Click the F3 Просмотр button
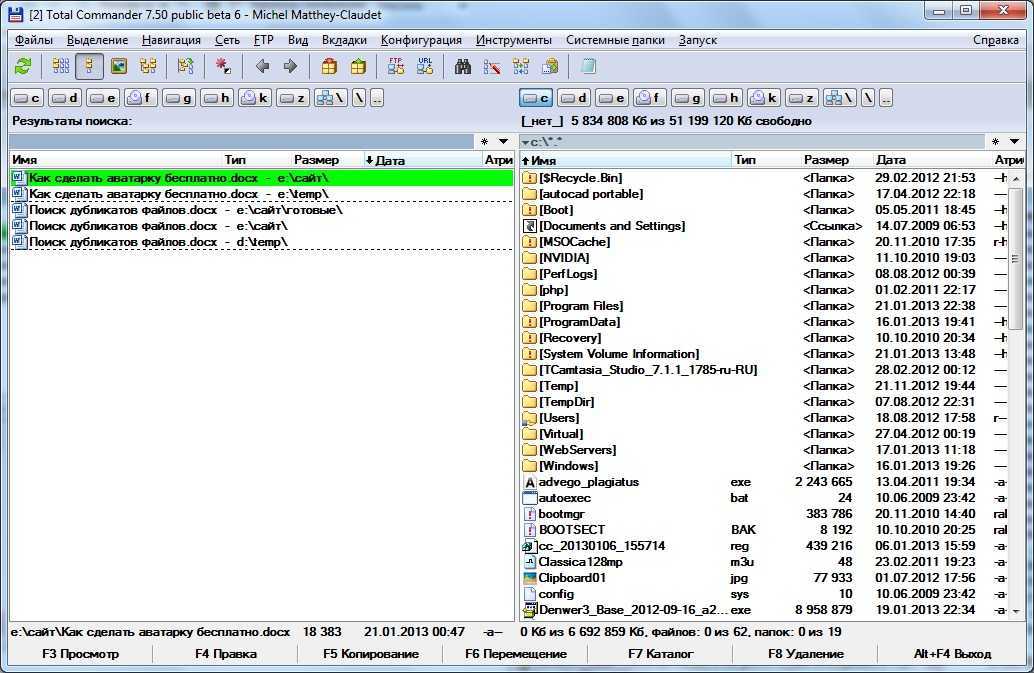The height and width of the screenshot is (673, 1034). [x=80, y=654]
